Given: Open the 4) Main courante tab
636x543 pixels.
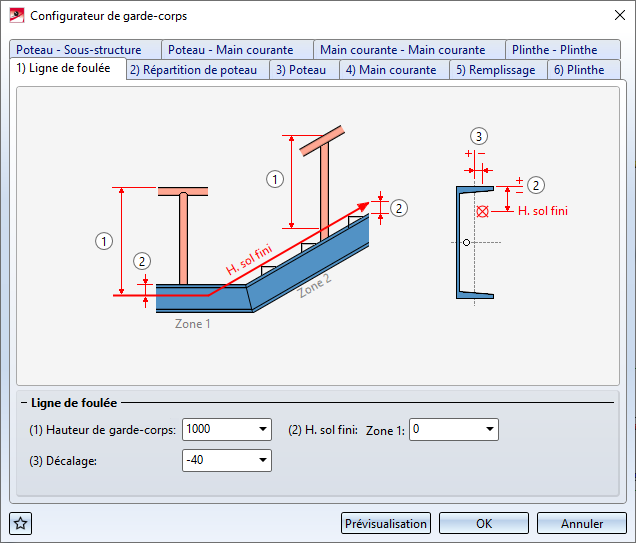Looking at the screenshot, I should coord(395,70).
